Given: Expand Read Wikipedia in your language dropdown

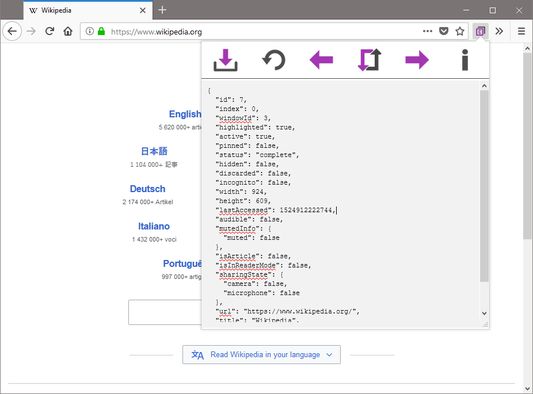Looking at the screenshot, I should (x=261, y=355).
